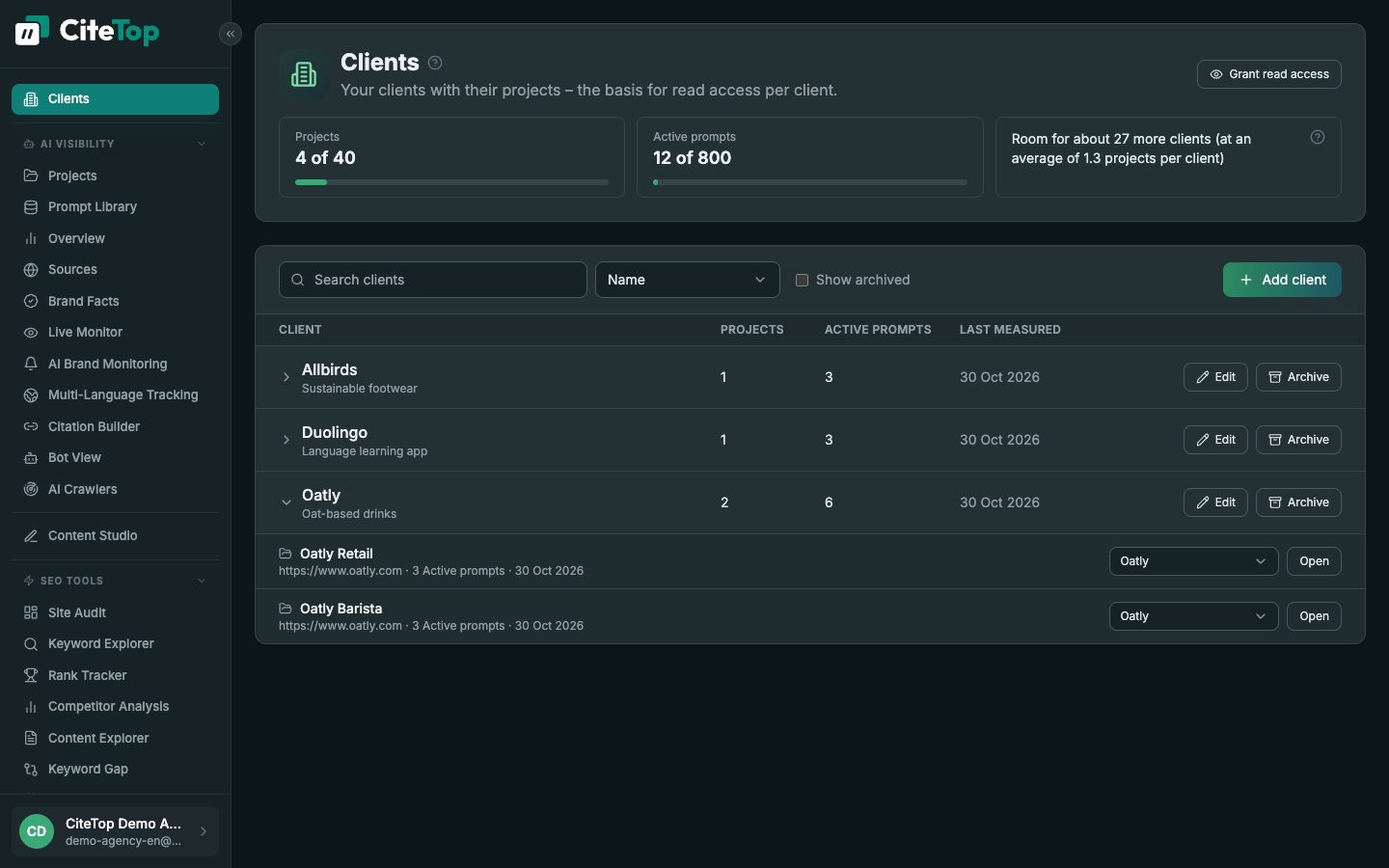Click the Grant read access button
The width and height of the screenshot is (1389, 868).
(1268, 74)
